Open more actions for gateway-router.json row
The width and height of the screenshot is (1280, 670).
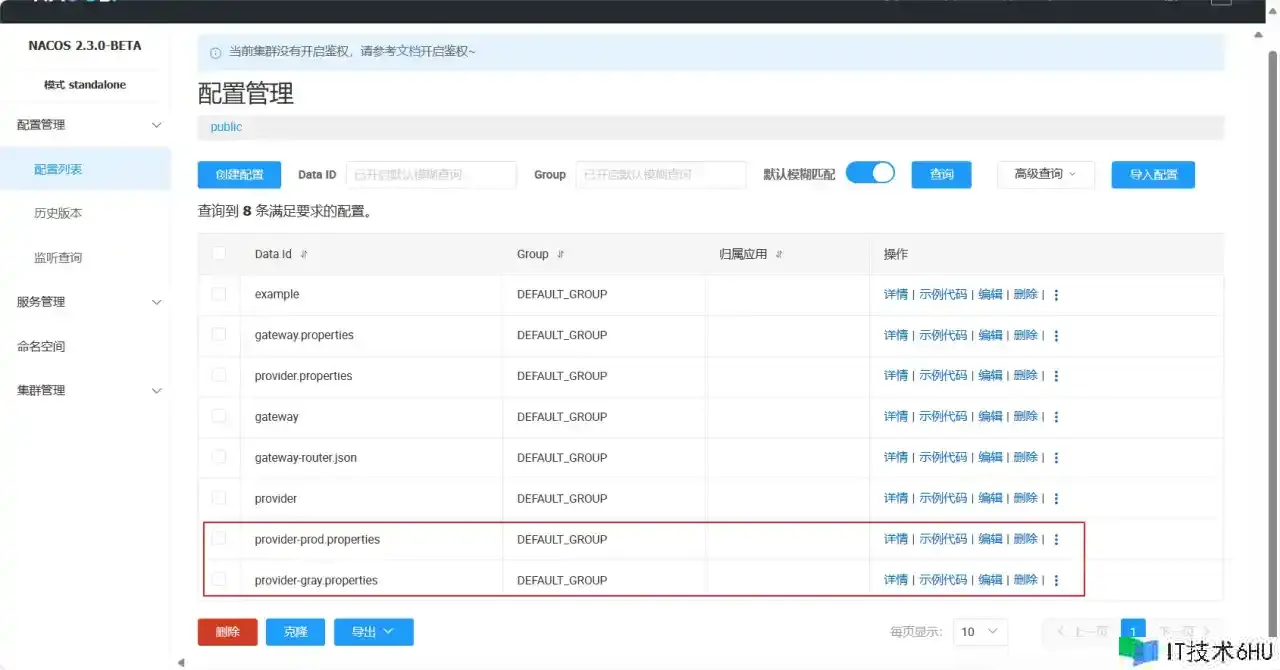click(x=1056, y=458)
